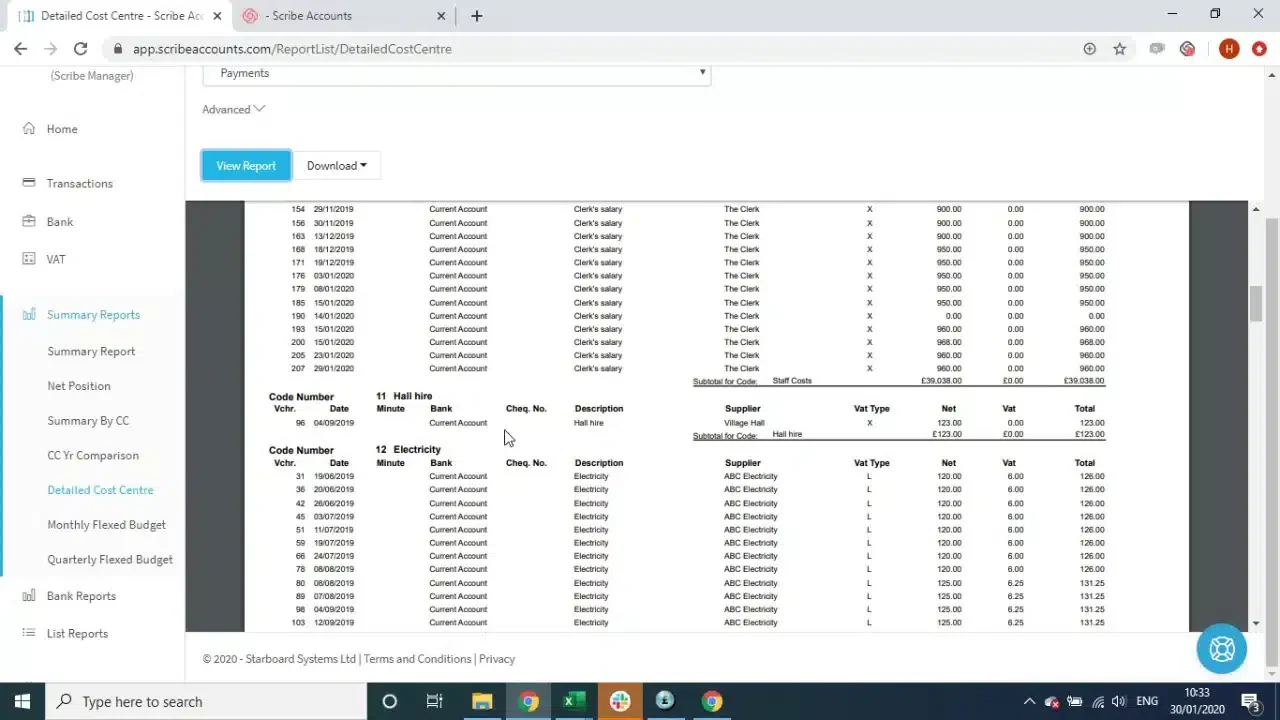Click the Village Hall supplier entry
This screenshot has height=720, width=1280.
(x=744, y=423)
